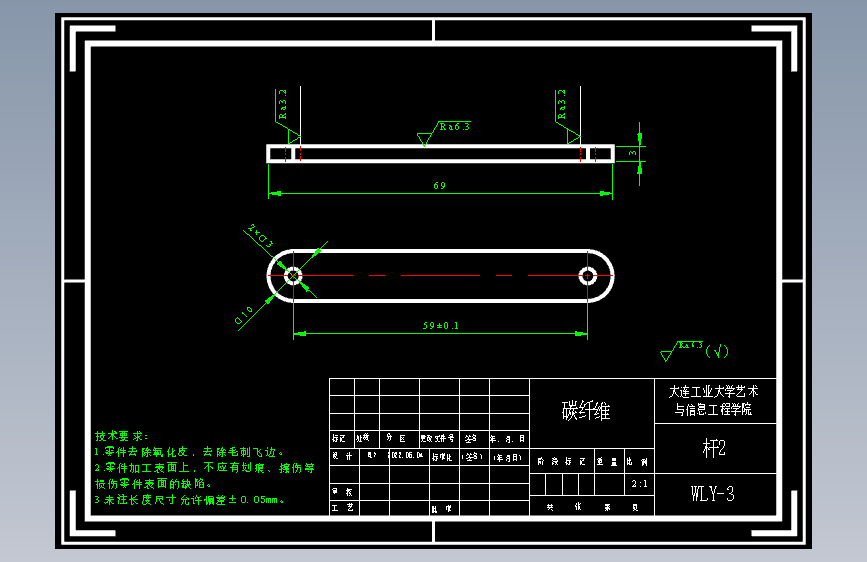
Task: Click the material text 碳纤维
Action: [x=586, y=411]
